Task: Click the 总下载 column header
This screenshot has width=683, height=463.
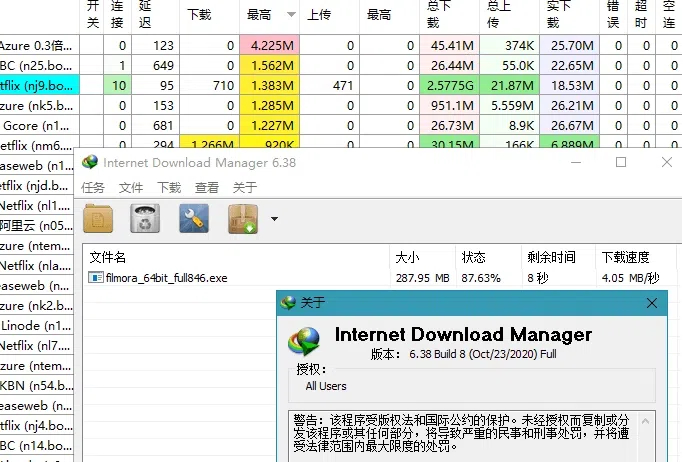Action: pyautogui.click(x=450, y=15)
